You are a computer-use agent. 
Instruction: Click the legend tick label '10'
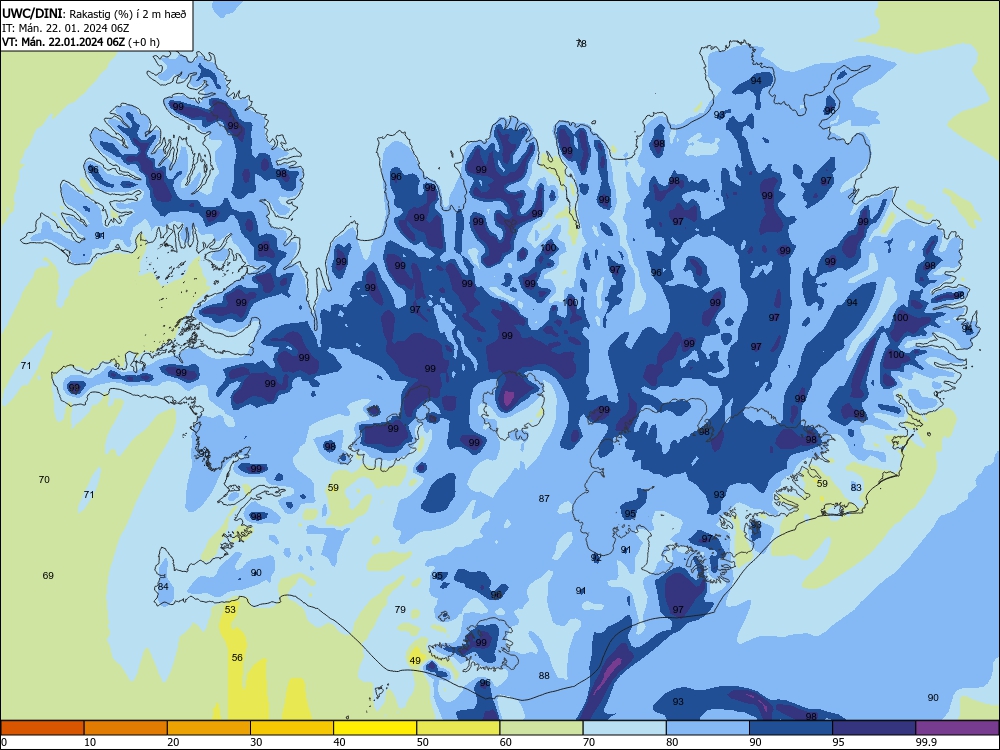[90, 742]
